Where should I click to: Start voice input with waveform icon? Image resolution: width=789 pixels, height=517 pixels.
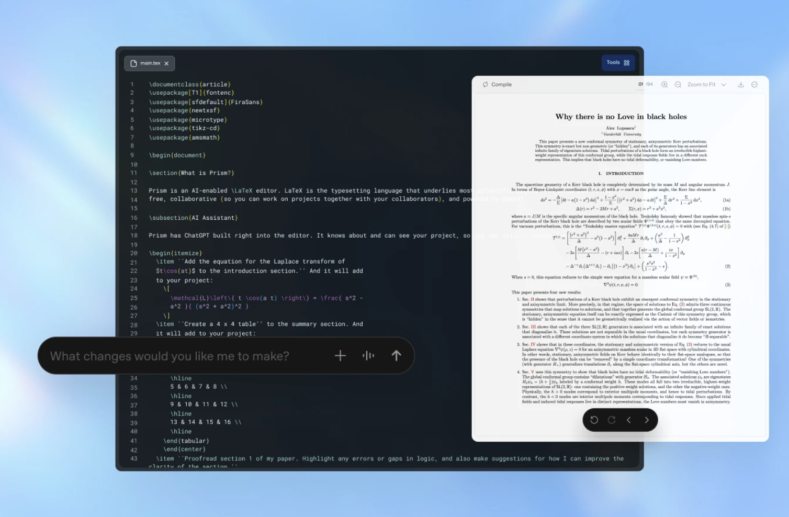[368, 356]
